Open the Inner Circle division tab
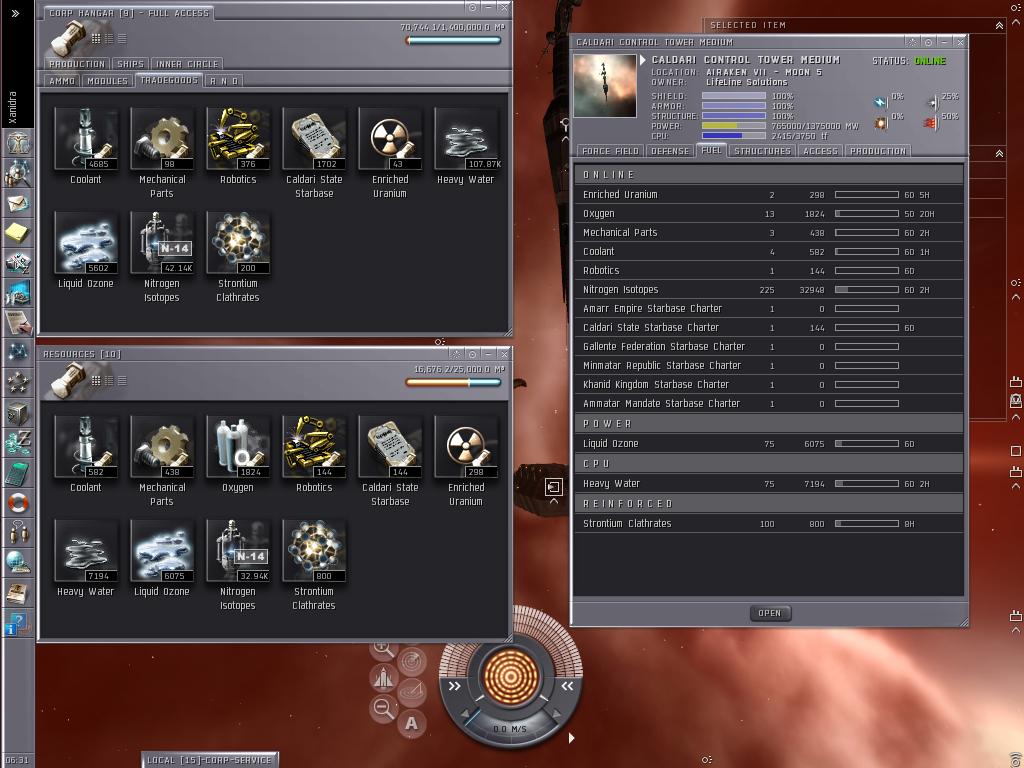Viewport: 1024px width, 768px height. (x=187, y=64)
